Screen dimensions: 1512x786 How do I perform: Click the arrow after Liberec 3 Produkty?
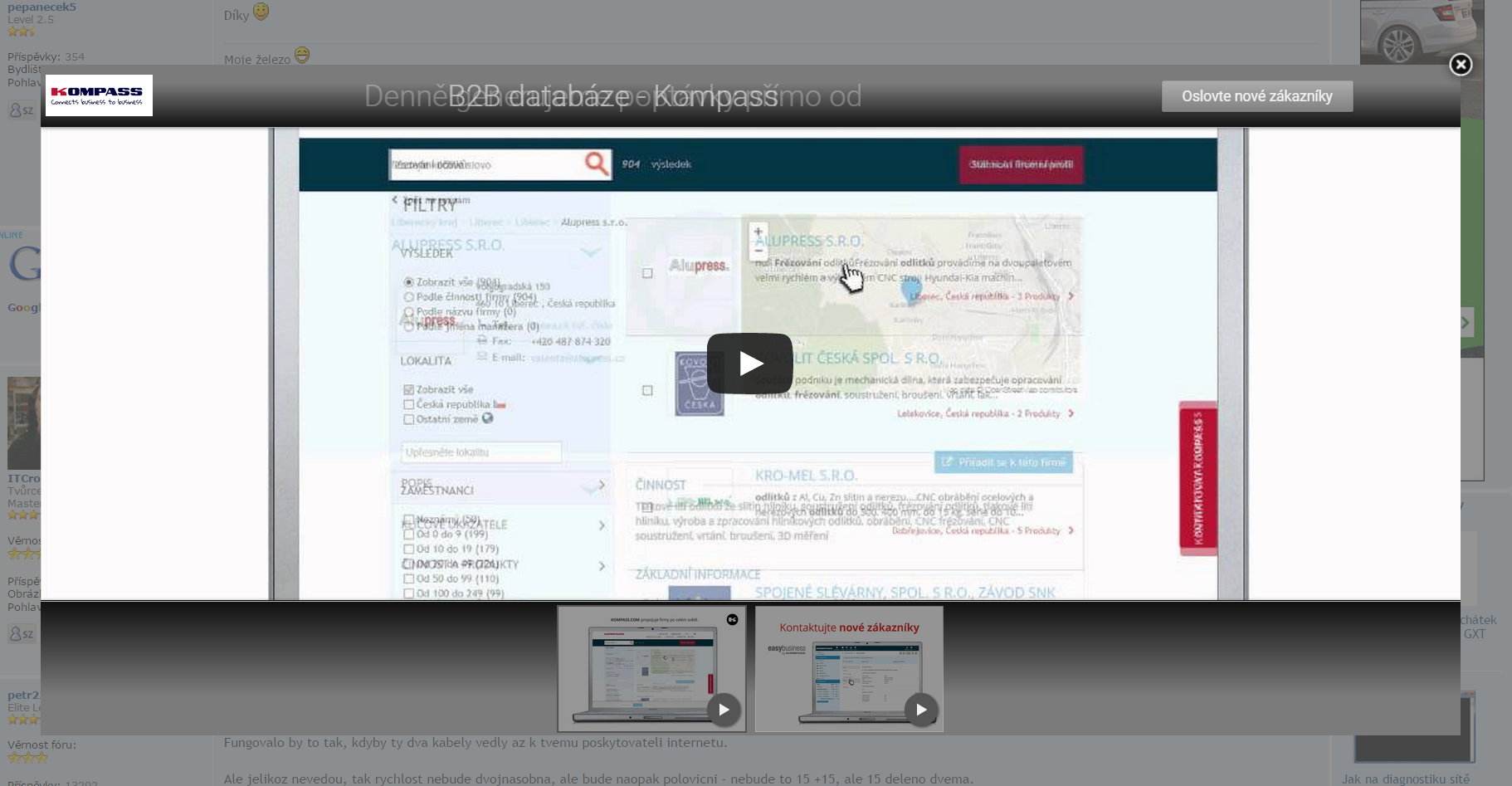pyautogui.click(x=1071, y=296)
